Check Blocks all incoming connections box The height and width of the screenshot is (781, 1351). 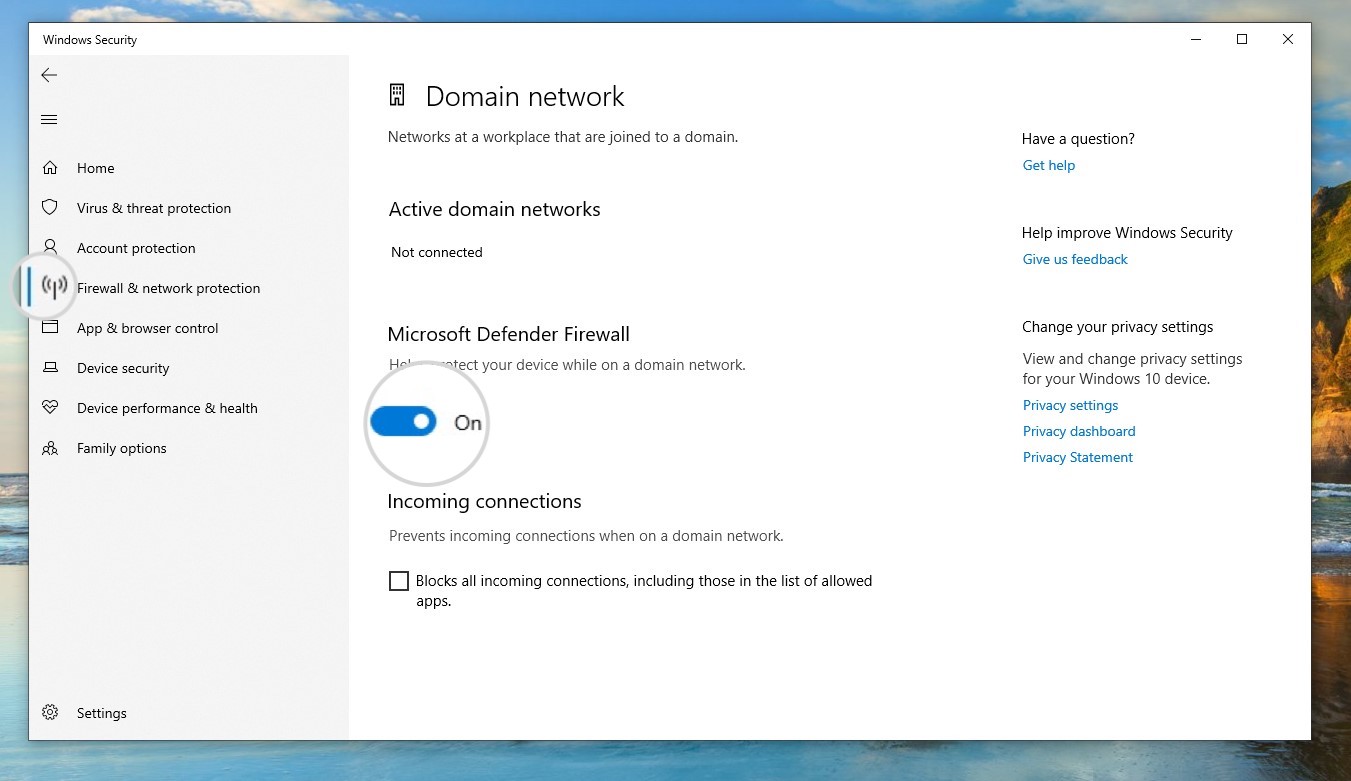399,581
